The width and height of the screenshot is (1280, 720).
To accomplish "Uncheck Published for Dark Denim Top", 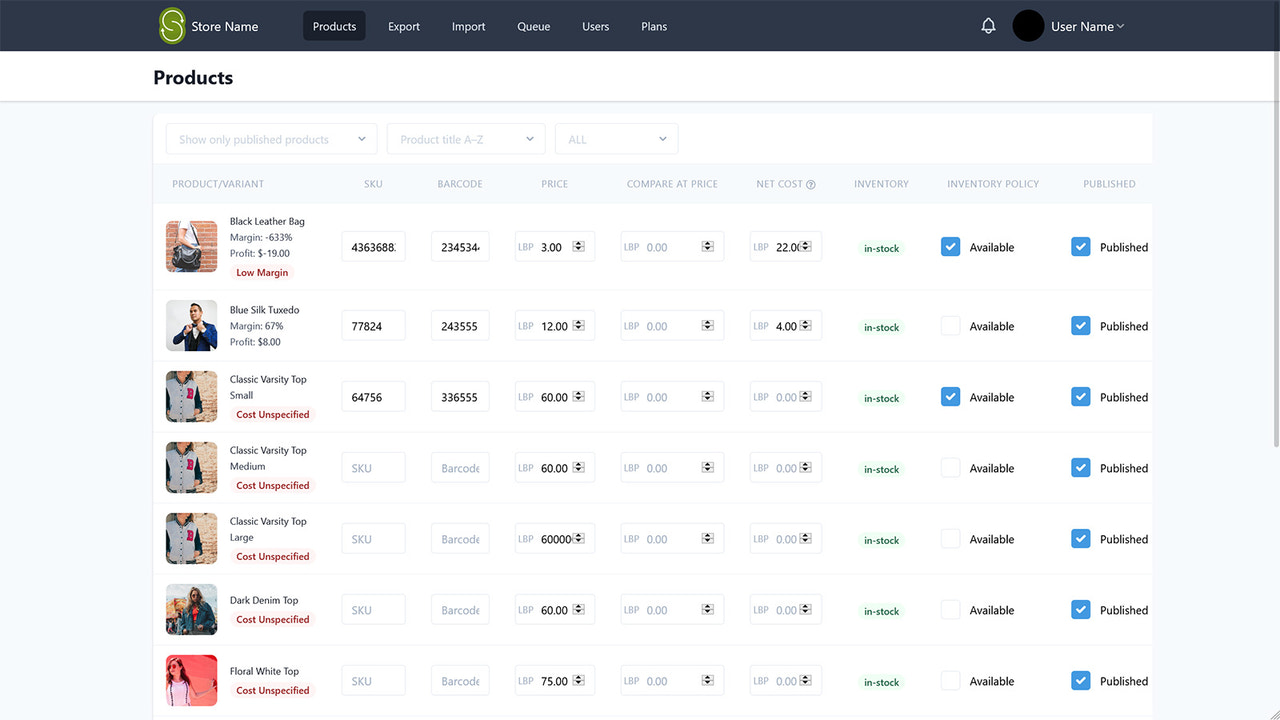I will click(1080, 609).
